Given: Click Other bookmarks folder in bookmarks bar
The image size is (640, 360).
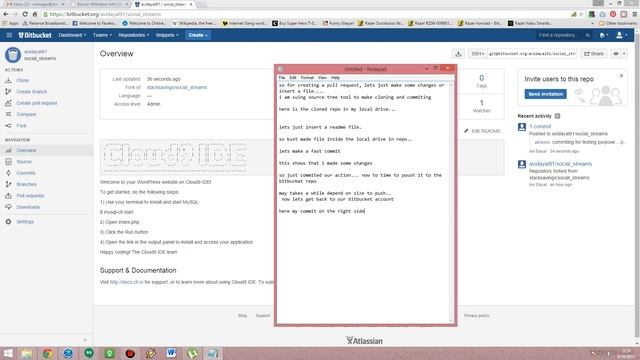Looking at the screenshot, I should pos(618,23).
